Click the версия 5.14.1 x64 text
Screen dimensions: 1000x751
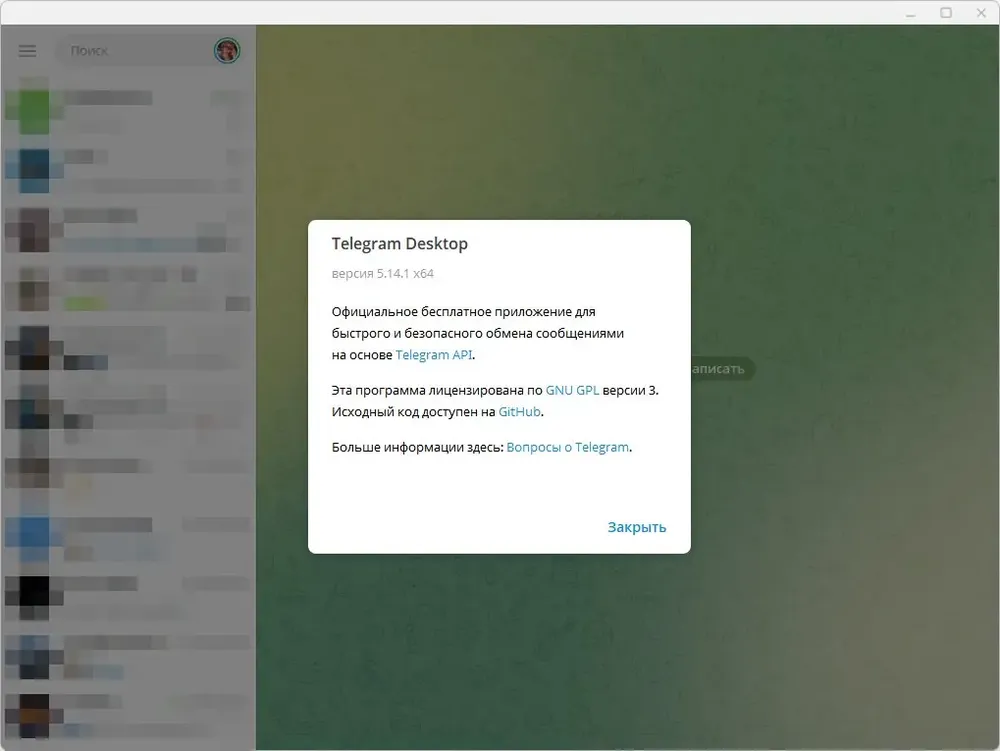(x=383, y=273)
